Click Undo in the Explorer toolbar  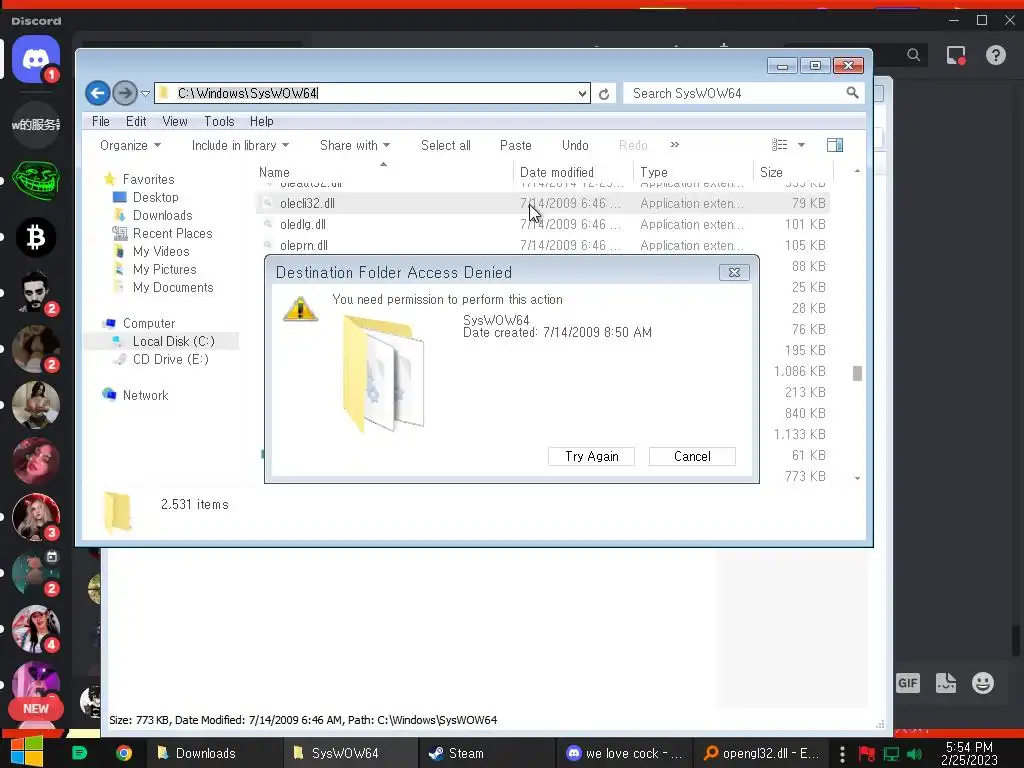click(x=575, y=145)
